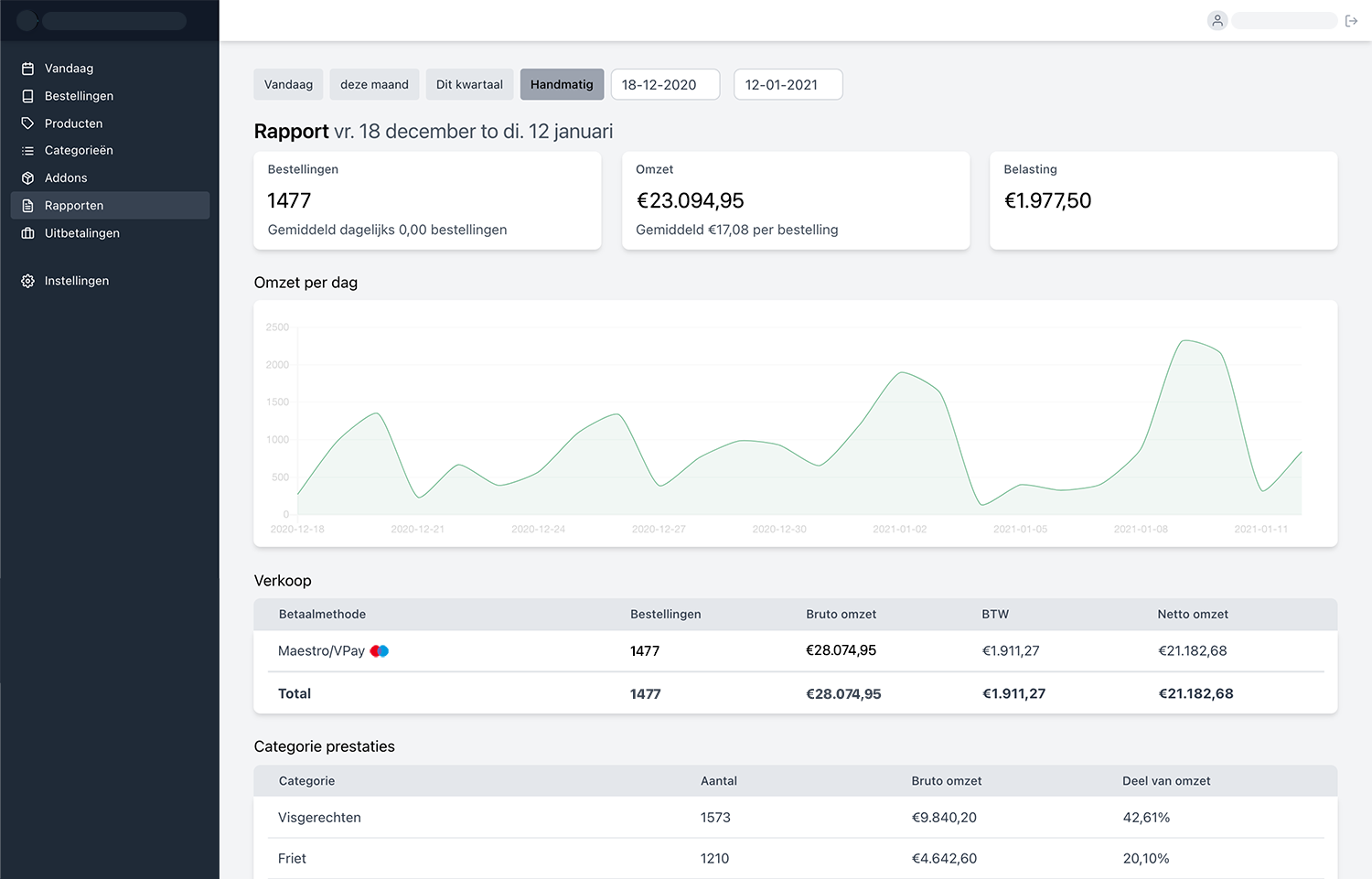This screenshot has height=879, width=1372.
Task: Click the calendar icon next to Vandaag
Action: (27, 69)
